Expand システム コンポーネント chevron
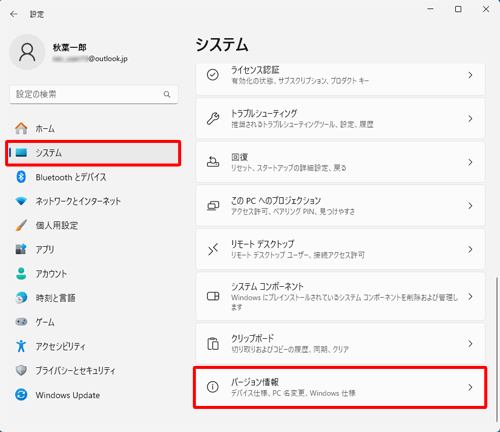Screen dimensions: 500x432 tap(470, 296)
